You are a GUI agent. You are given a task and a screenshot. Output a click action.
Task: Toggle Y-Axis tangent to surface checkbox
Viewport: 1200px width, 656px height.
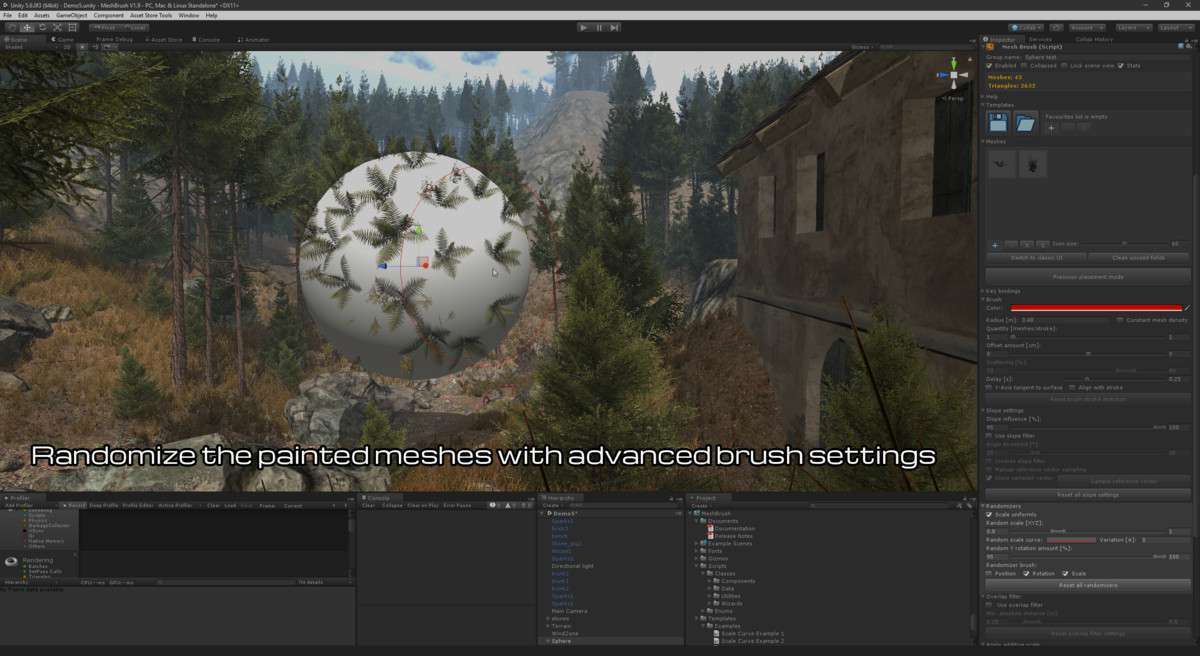[x=989, y=387]
